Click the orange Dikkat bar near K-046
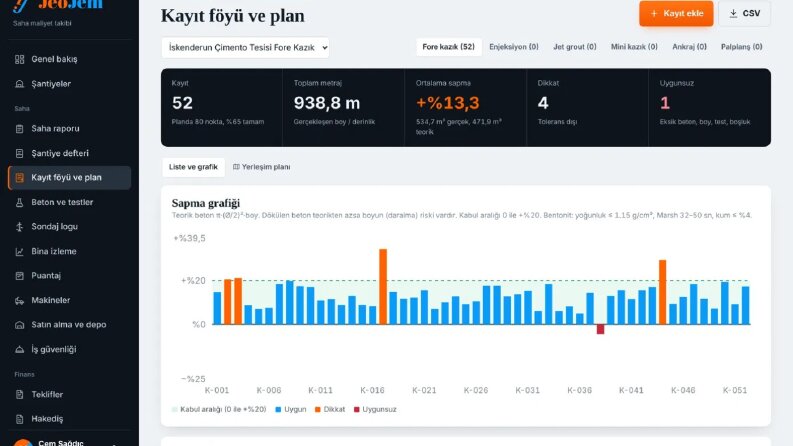The image size is (793, 446). pos(662,292)
